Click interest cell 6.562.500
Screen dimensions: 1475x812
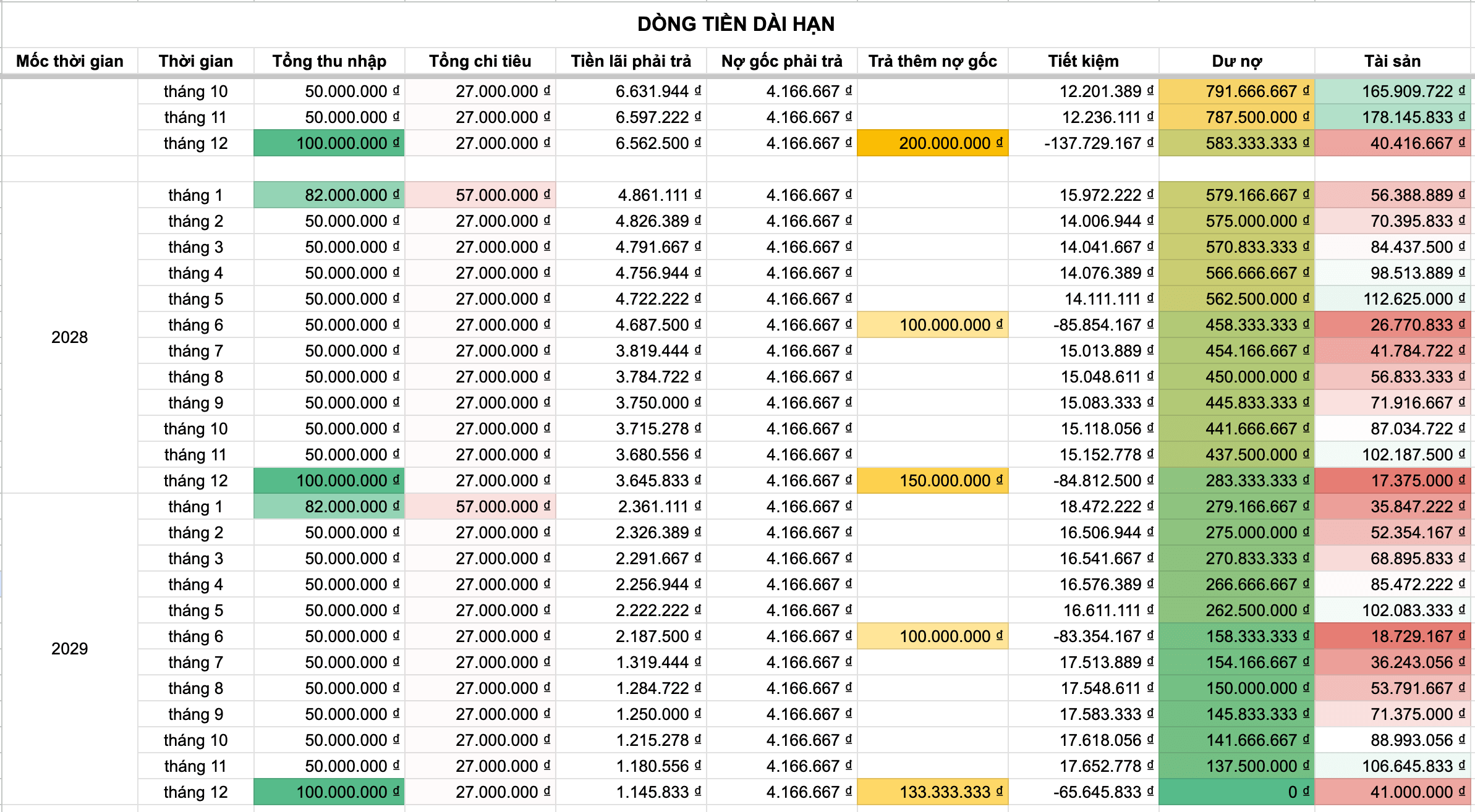[631, 143]
